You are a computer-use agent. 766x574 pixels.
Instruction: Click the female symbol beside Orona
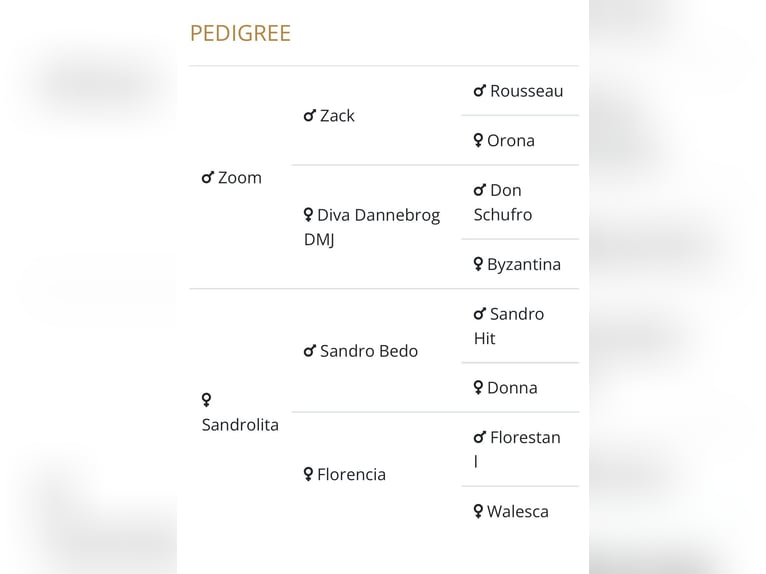(x=478, y=140)
